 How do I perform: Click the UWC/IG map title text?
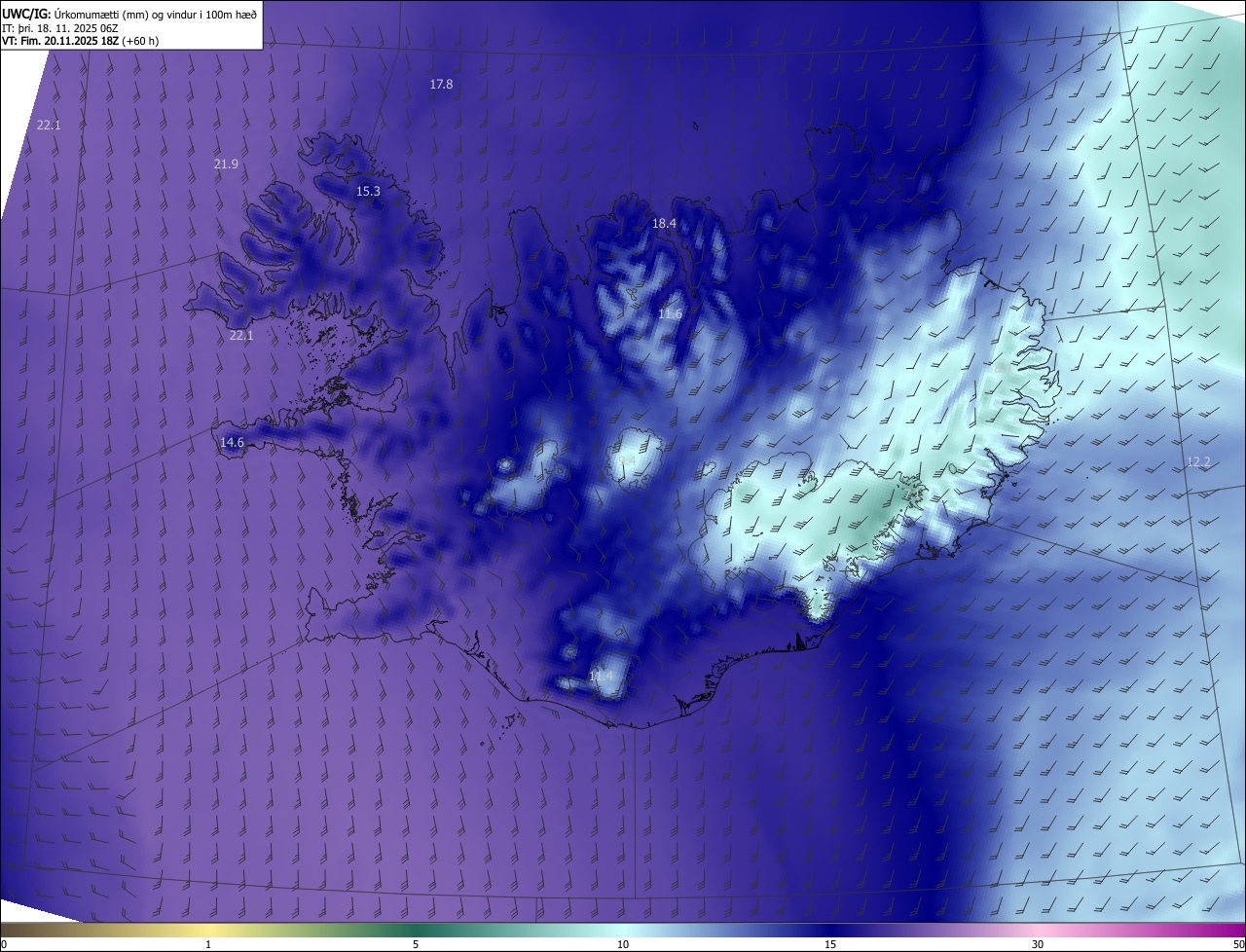pos(129,13)
